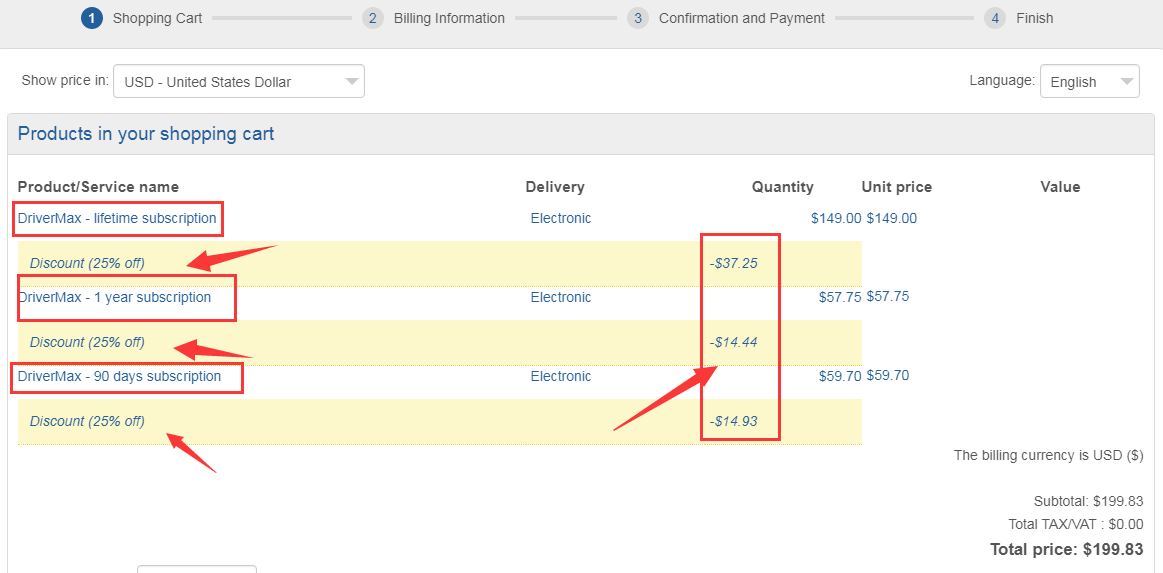Click the Unit price column header
1163x573 pixels.
897,187
